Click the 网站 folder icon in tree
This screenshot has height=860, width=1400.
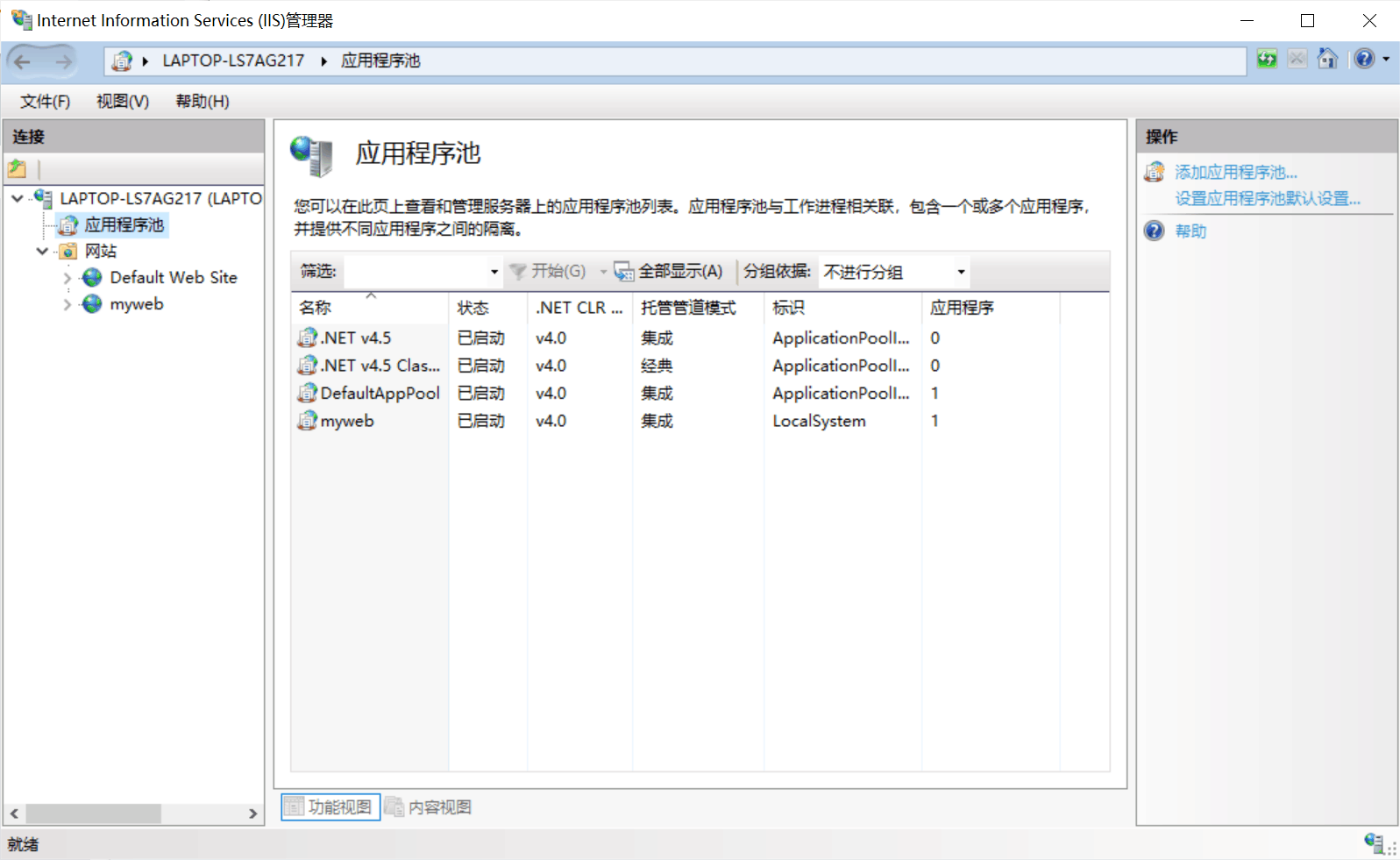point(68,252)
